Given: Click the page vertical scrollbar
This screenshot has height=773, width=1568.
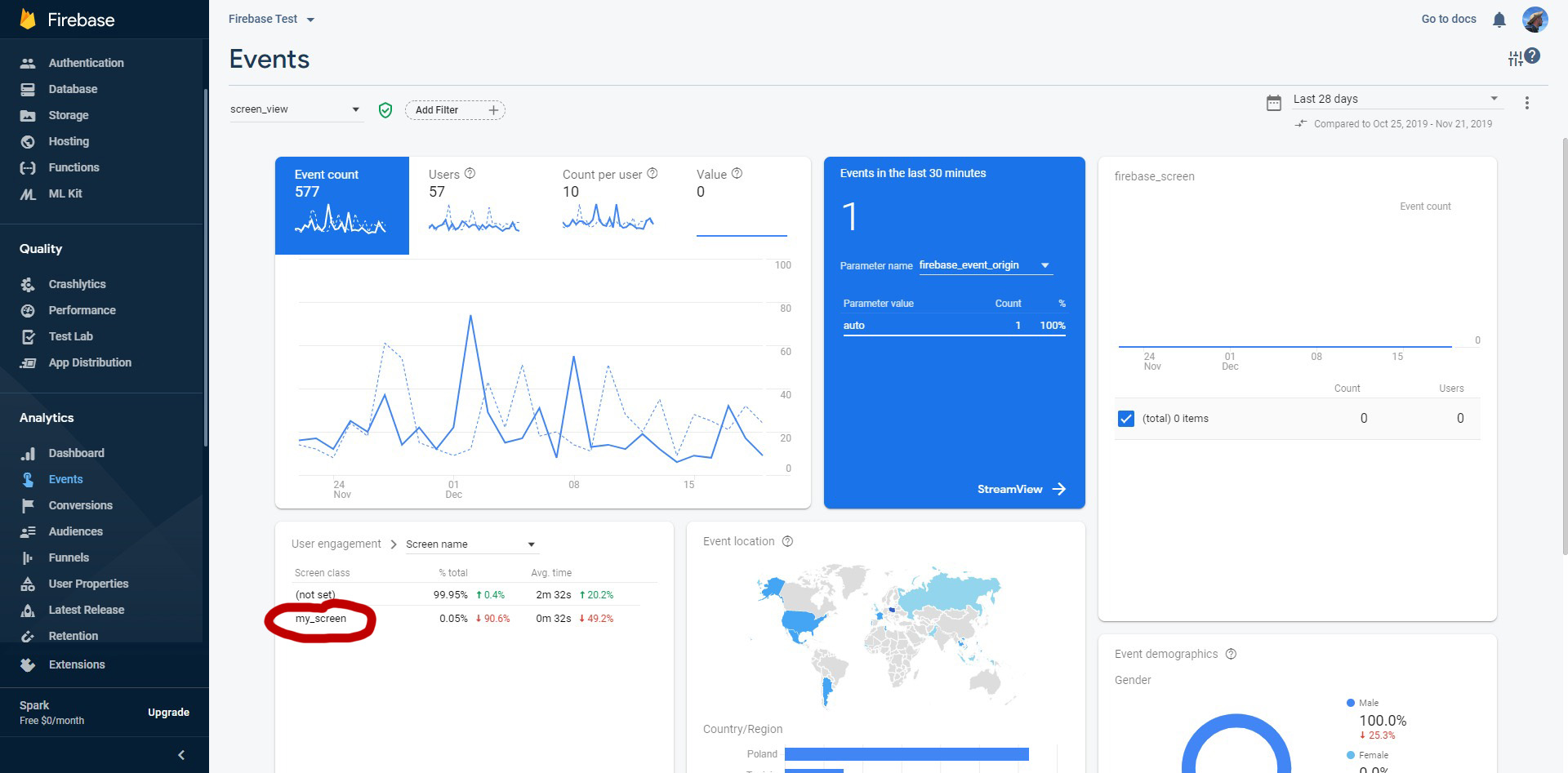Looking at the screenshot, I should [x=1564, y=347].
